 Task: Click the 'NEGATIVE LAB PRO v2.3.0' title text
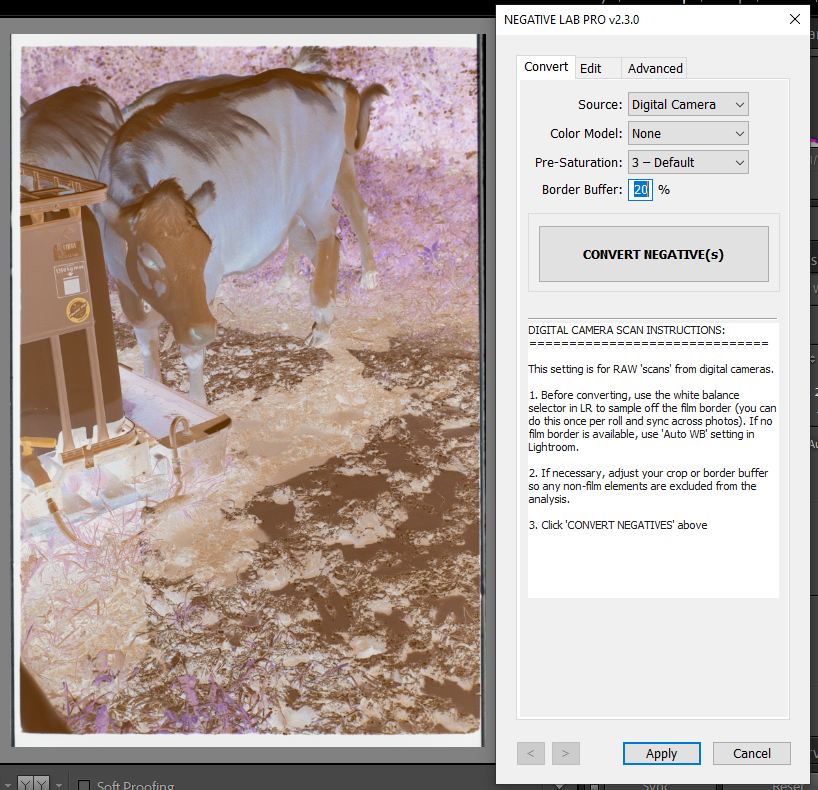pyautogui.click(x=571, y=20)
